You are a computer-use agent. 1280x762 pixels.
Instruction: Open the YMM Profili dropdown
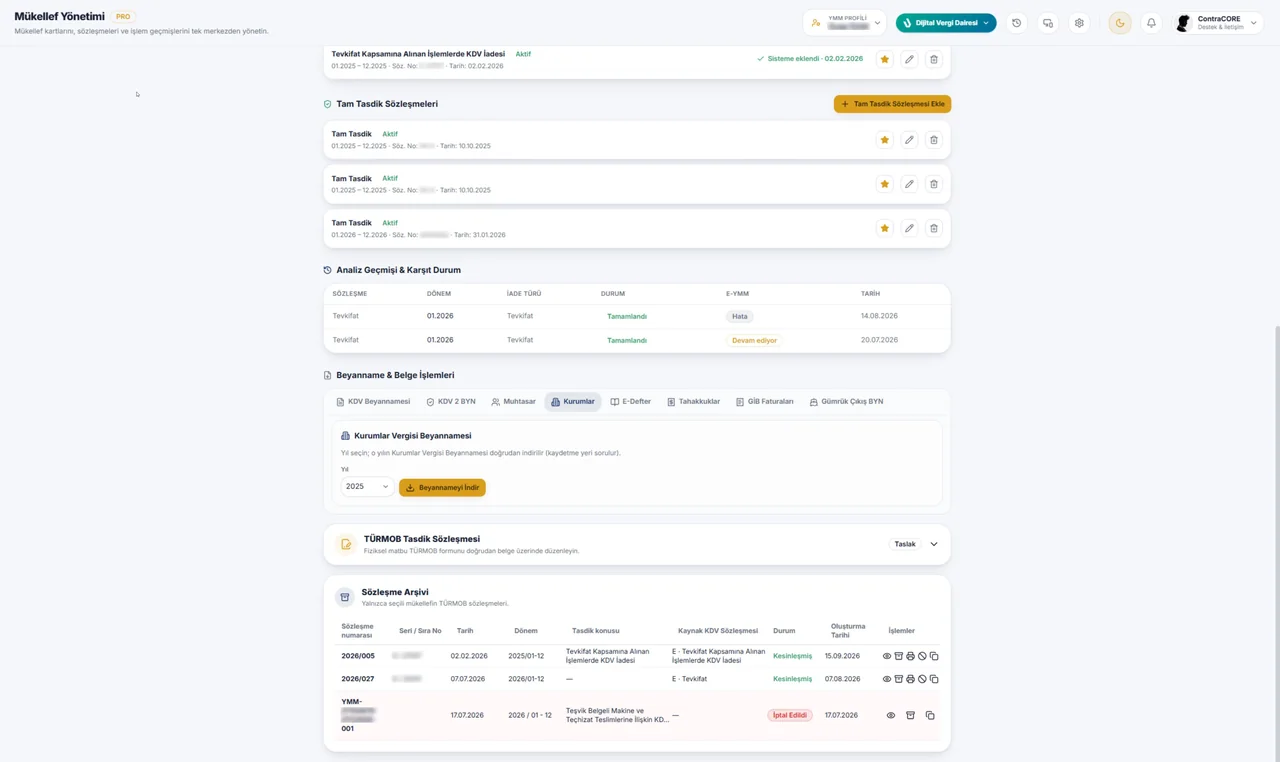(x=845, y=23)
